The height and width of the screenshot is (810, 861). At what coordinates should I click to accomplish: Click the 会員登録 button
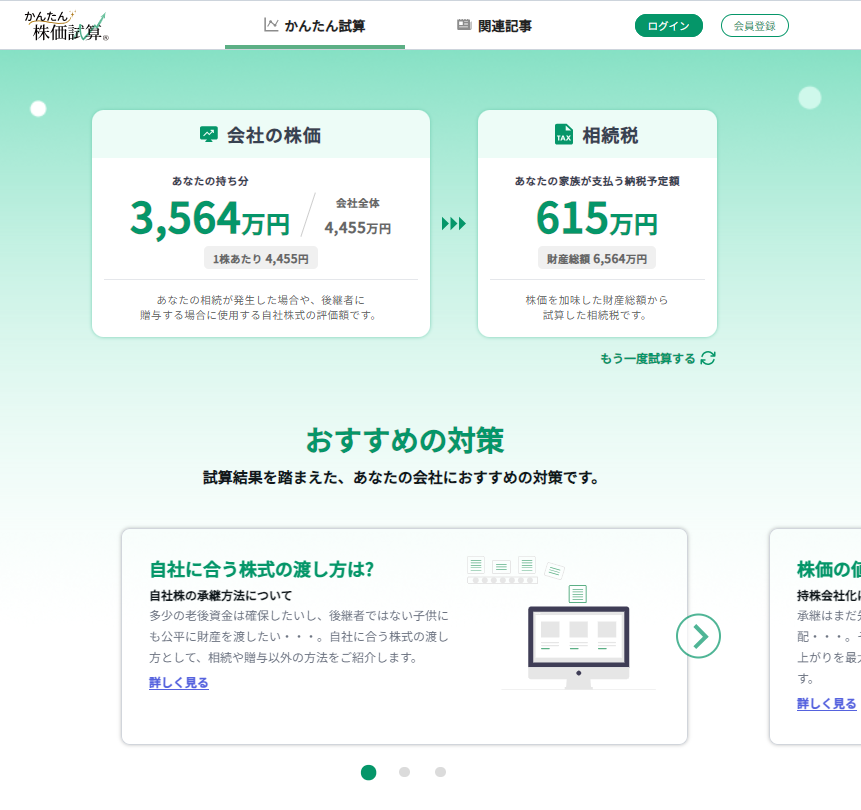click(x=754, y=26)
